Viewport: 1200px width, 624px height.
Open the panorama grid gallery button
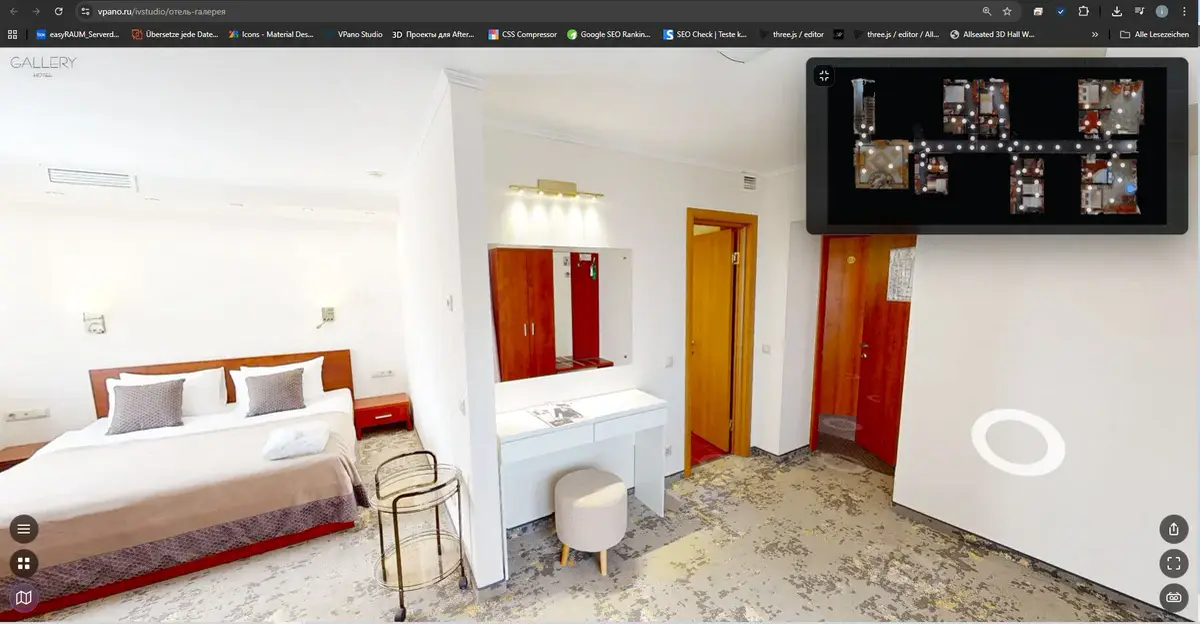[24, 563]
